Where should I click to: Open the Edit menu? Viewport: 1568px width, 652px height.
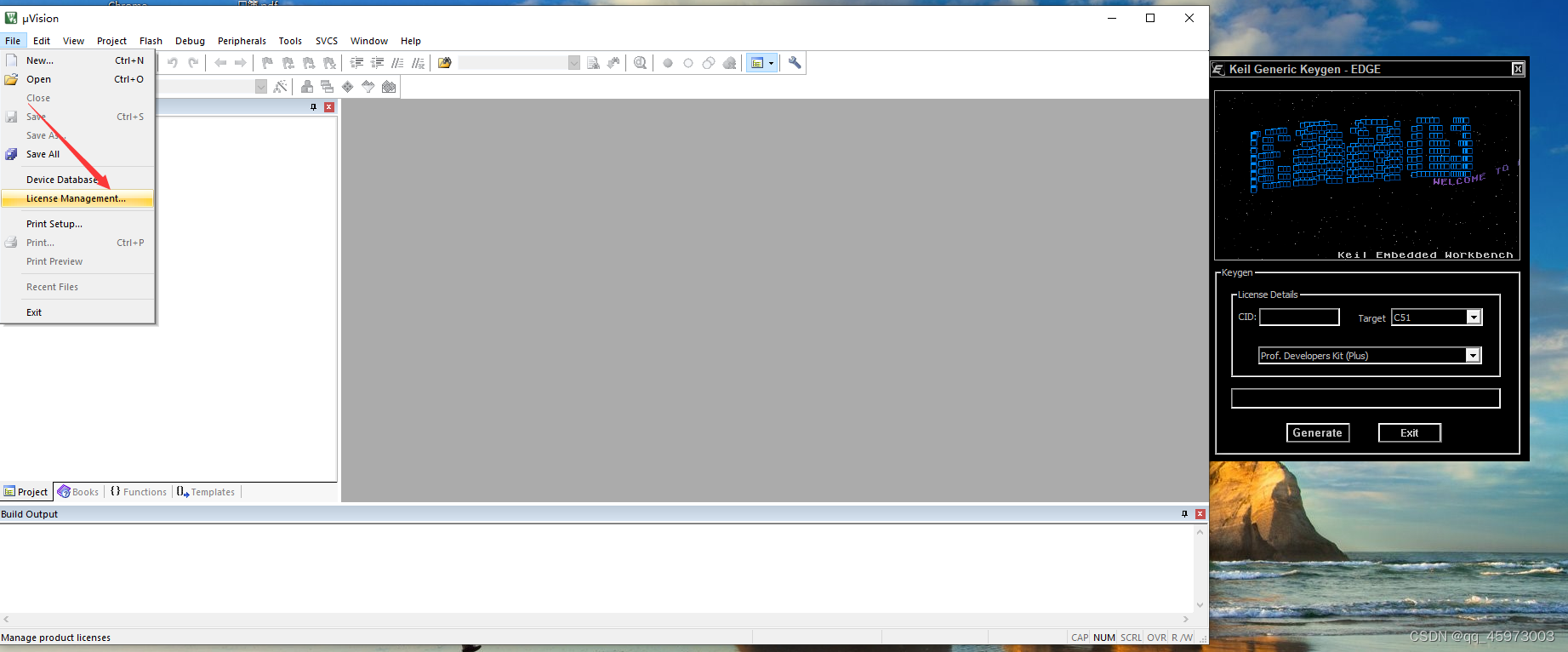point(42,41)
